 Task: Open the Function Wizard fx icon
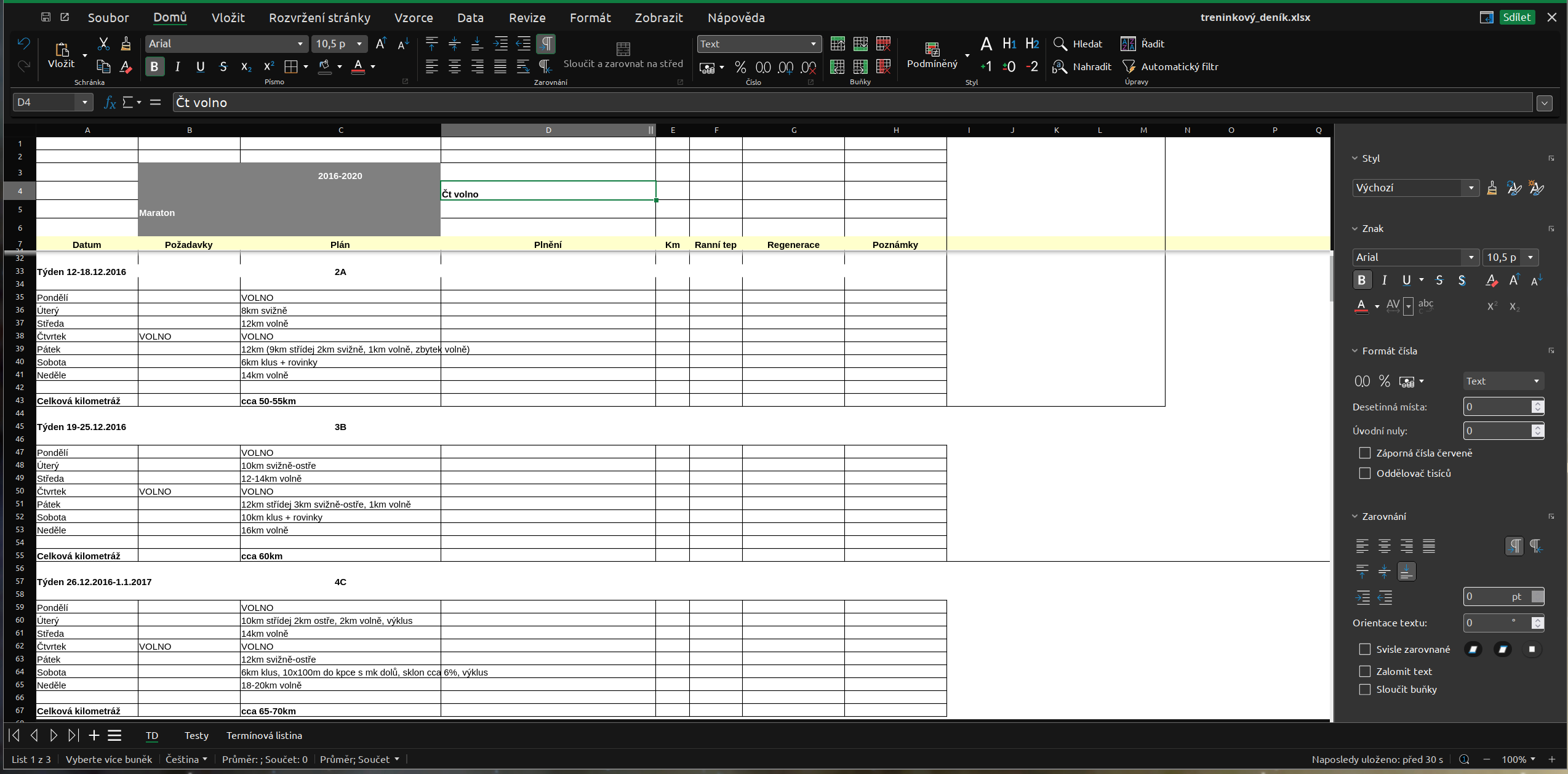(x=110, y=103)
